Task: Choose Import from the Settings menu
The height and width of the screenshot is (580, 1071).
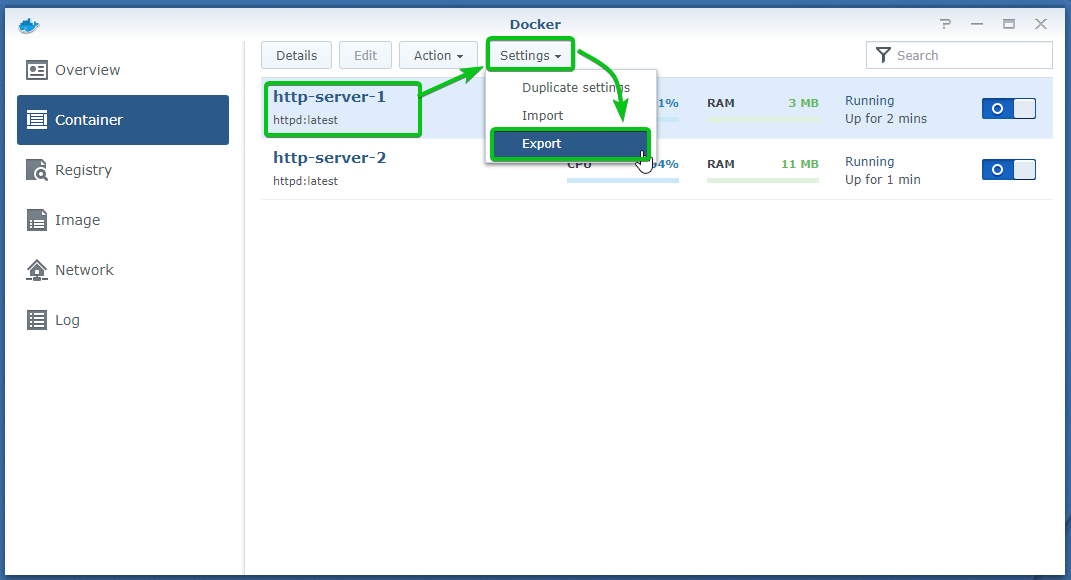Action: [x=542, y=115]
